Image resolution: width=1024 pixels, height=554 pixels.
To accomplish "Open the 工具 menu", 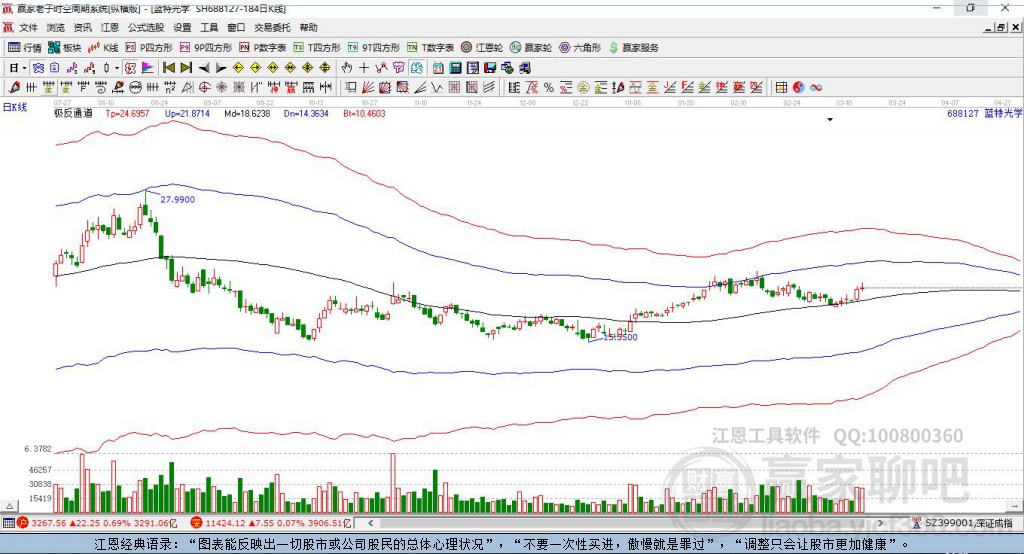I will tap(209, 27).
